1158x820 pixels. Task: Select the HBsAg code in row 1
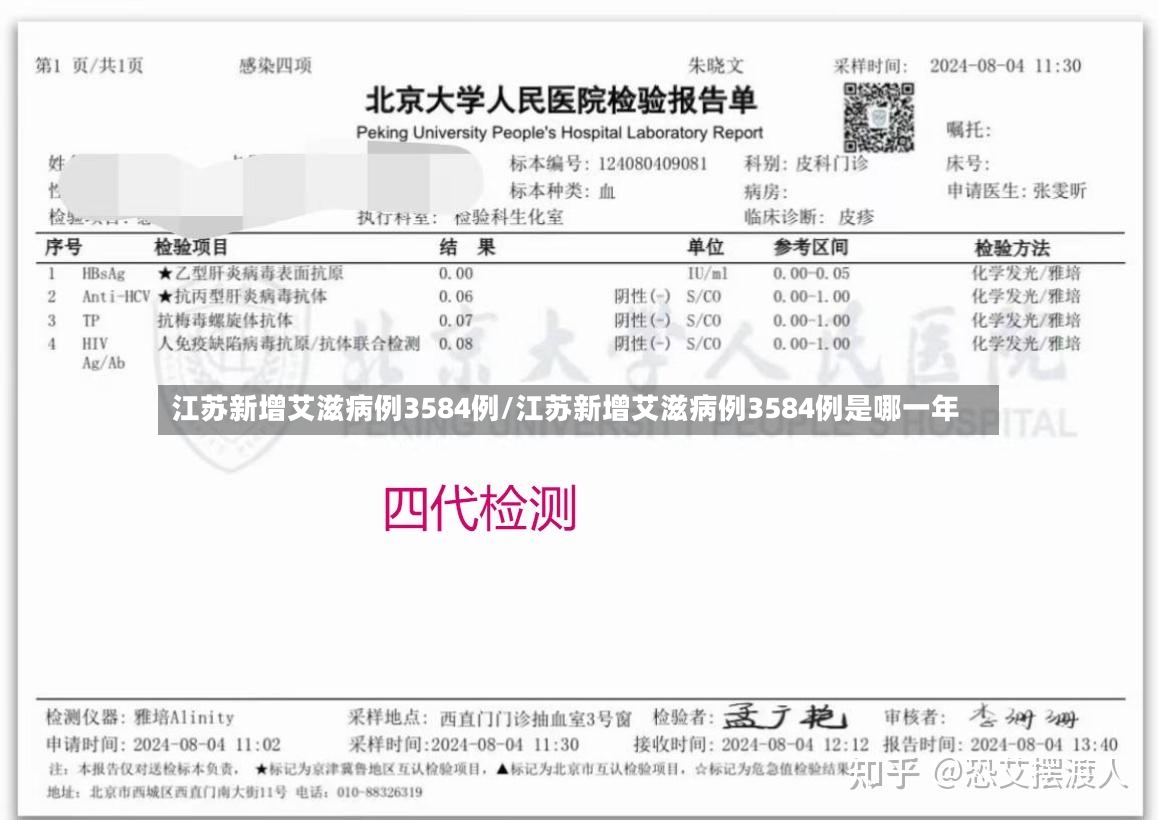[103, 274]
